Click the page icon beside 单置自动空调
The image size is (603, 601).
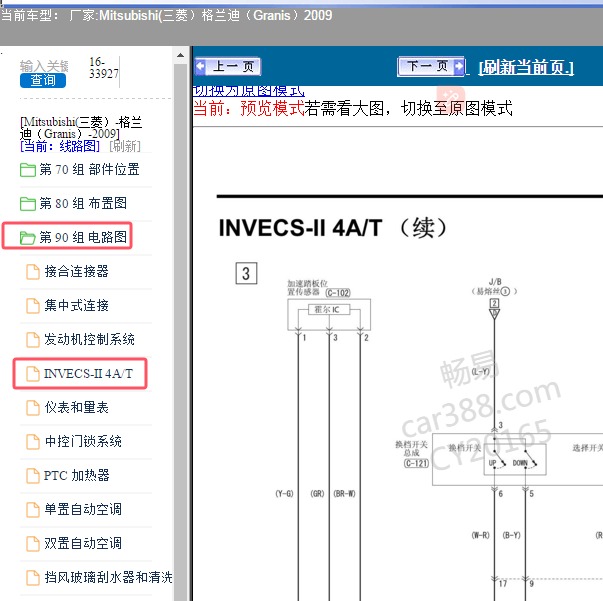tap(33, 509)
